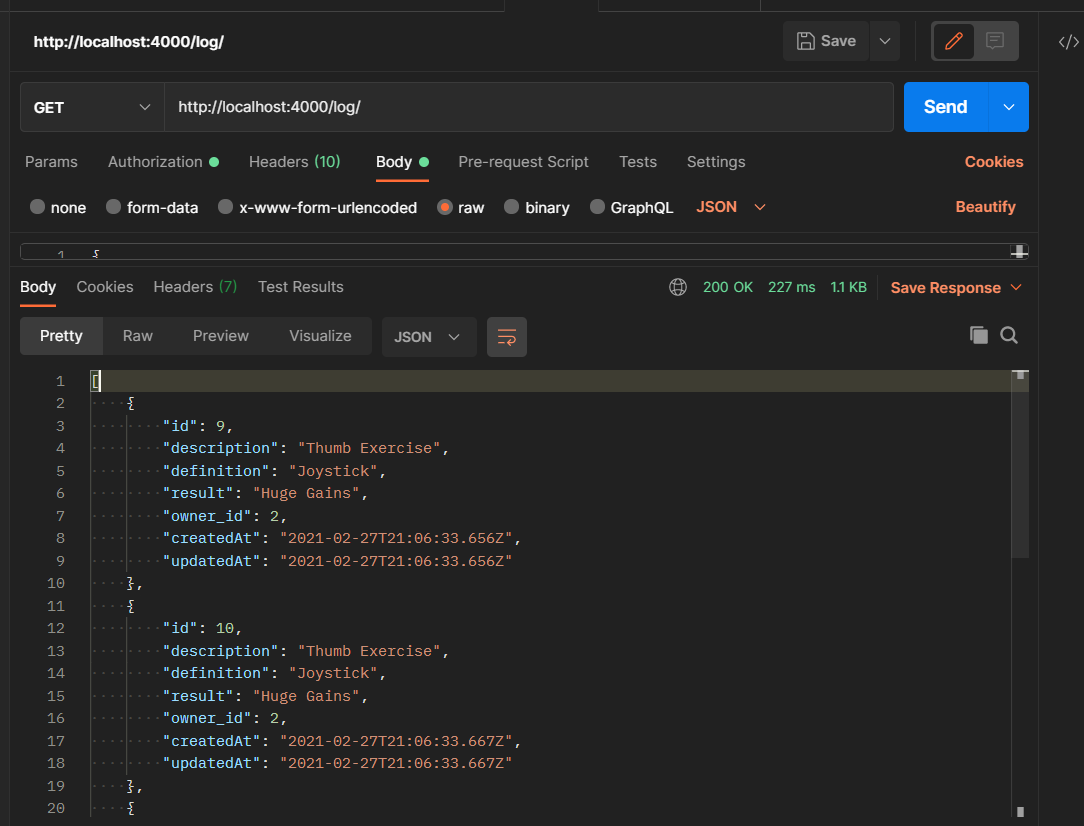The image size is (1084, 826).
Task: Toggle line wrapping icon in response viewer
Action: (x=507, y=337)
